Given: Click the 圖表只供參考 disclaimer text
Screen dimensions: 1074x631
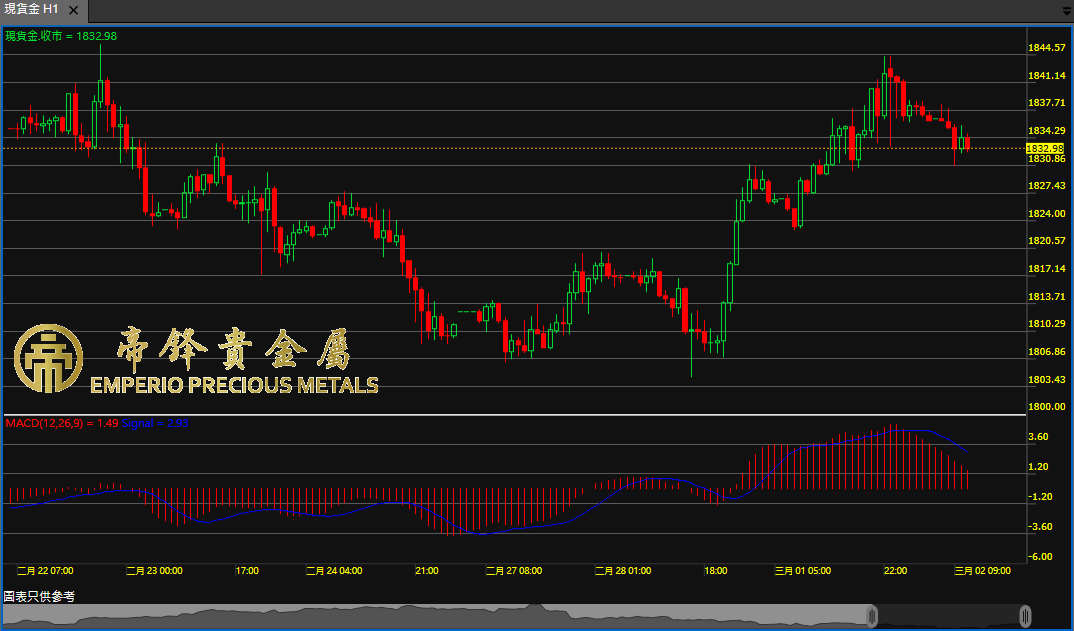Looking at the screenshot, I should pyautogui.click(x=39, y=596).
